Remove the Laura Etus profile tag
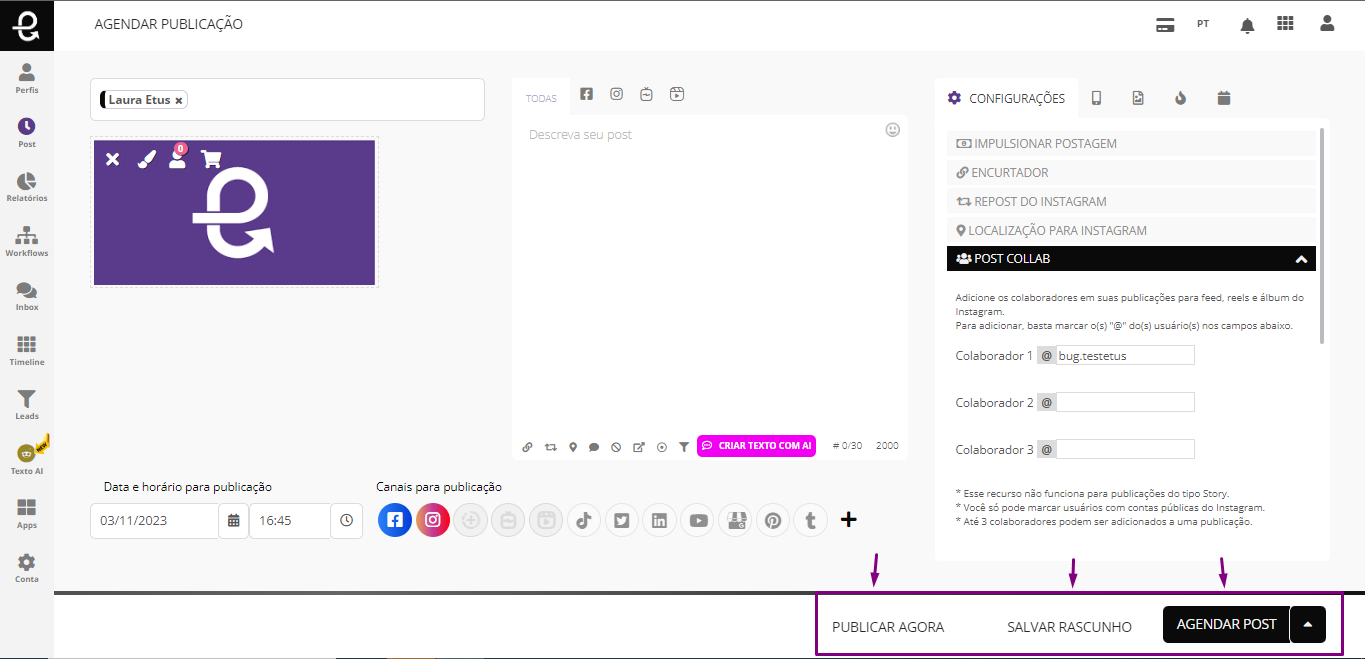Image resolution: width=1365 pixels, height=659 pixels. tap(179, 100)
